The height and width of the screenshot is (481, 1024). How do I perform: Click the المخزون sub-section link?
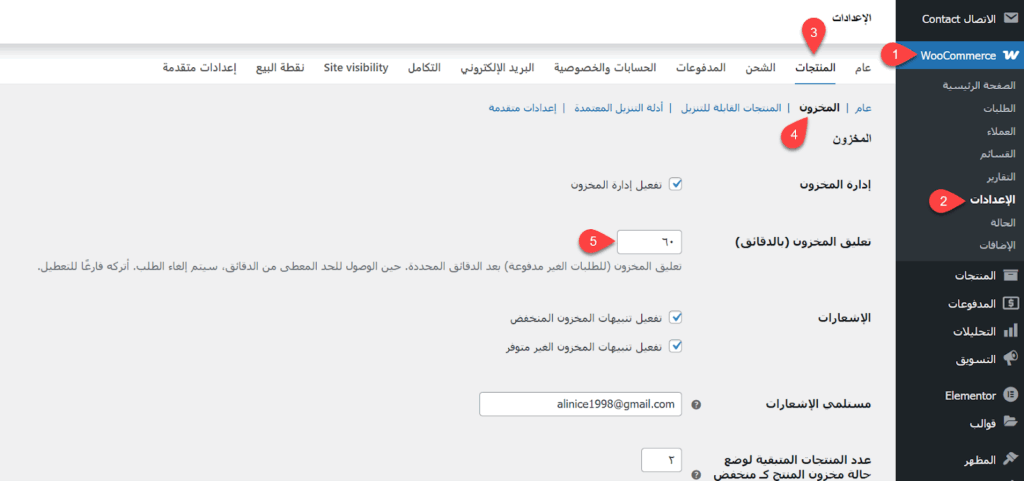coord(822,108)
